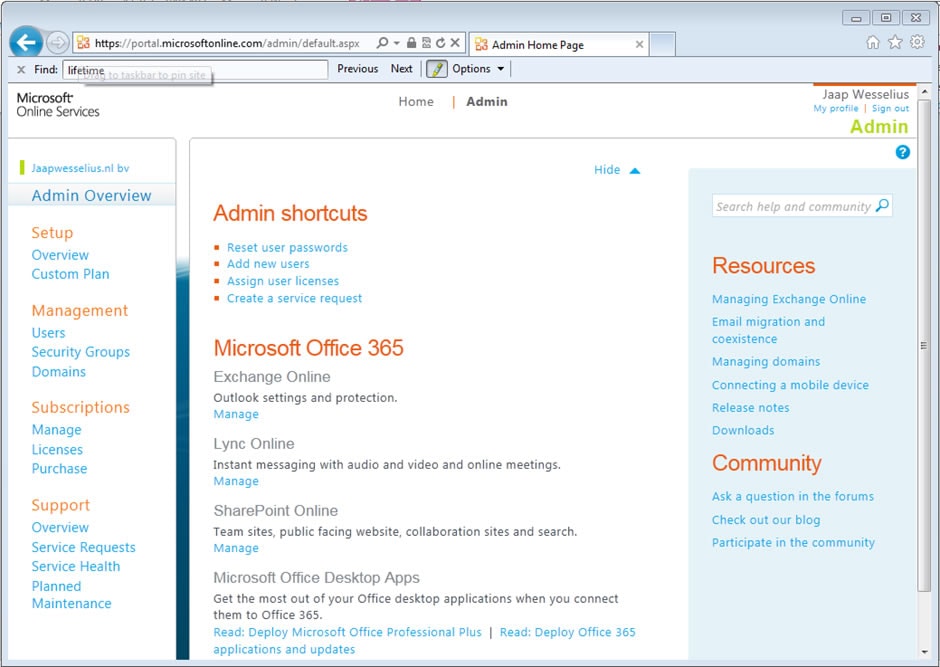Screen dimensions: 940x667
Task: Open the address bar autocomplete dropdown arrow
Action: point(396,43)
